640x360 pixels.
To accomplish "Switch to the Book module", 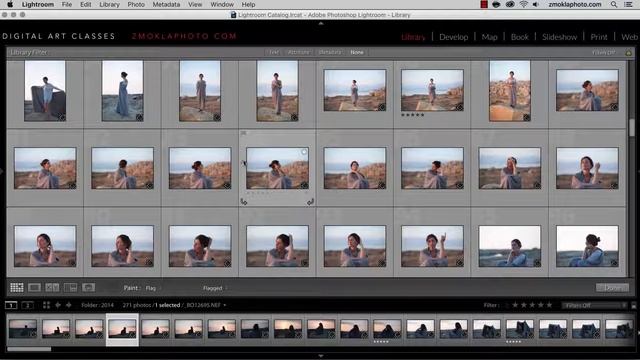I will click(x=520, y=37).
